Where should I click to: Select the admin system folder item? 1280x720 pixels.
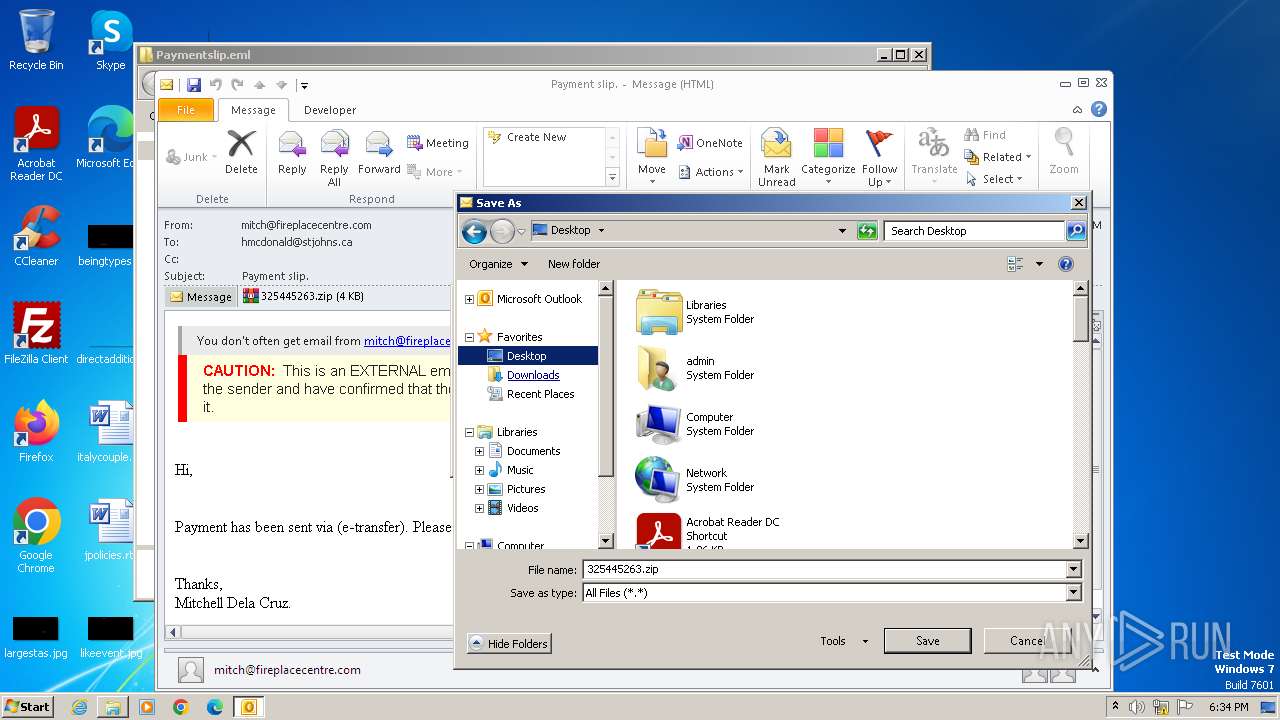point(696,368)
